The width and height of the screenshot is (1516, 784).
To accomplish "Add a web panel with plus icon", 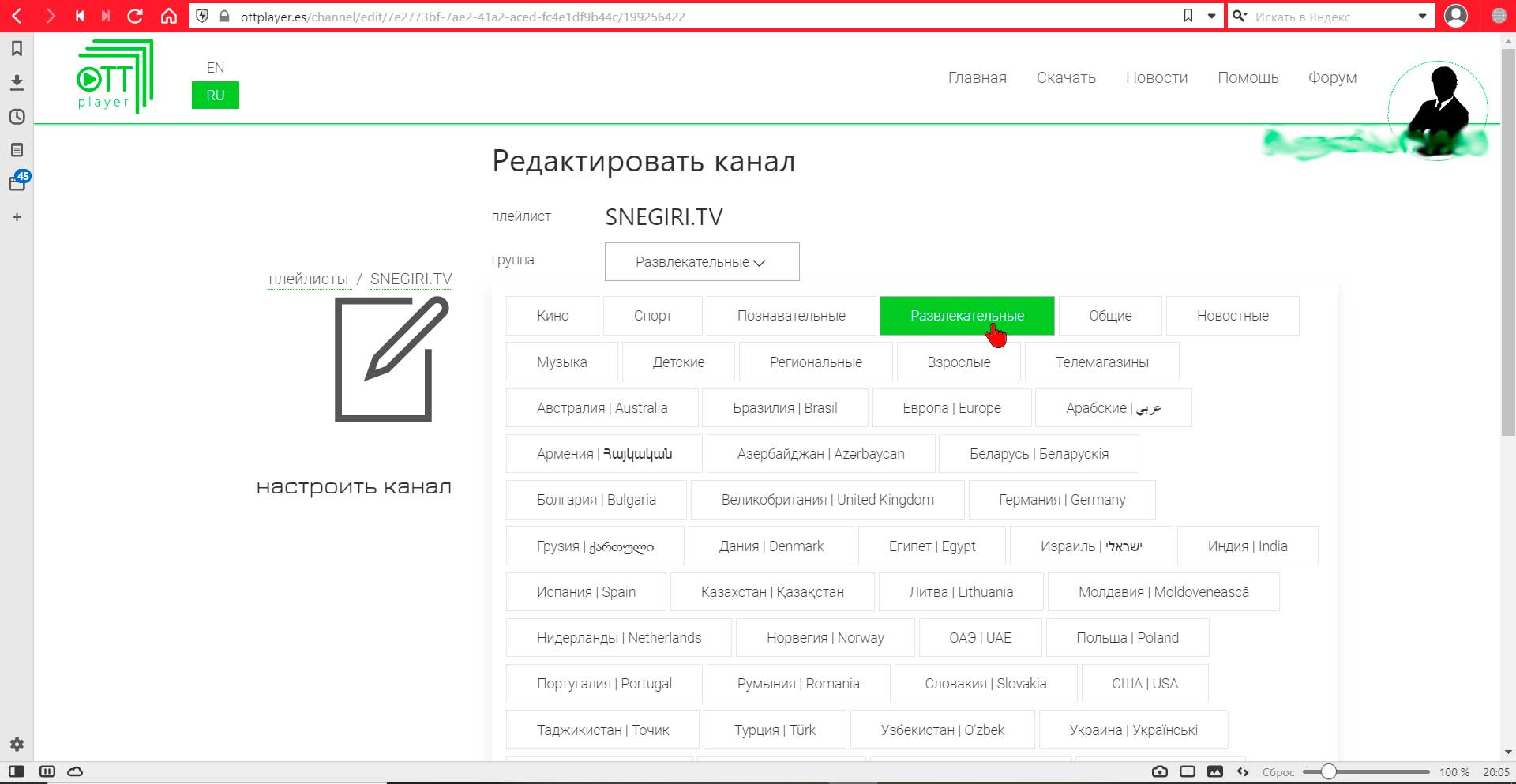I will [17, 217].
